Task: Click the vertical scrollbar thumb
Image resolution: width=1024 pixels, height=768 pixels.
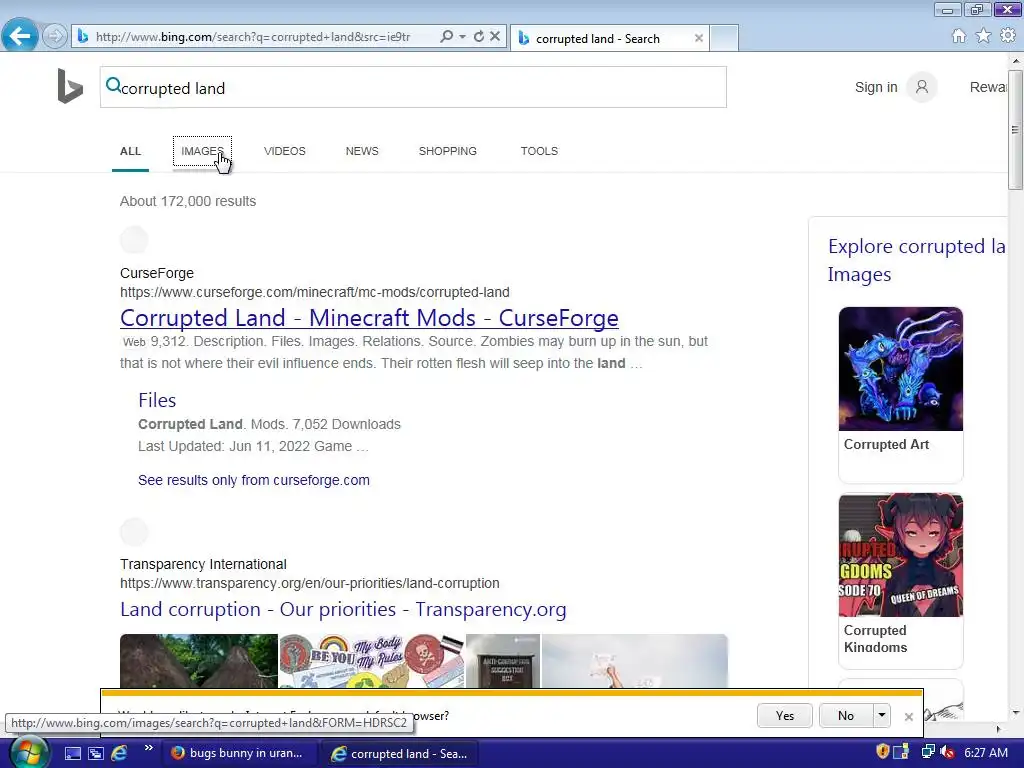Action: tap(1016, 129)
